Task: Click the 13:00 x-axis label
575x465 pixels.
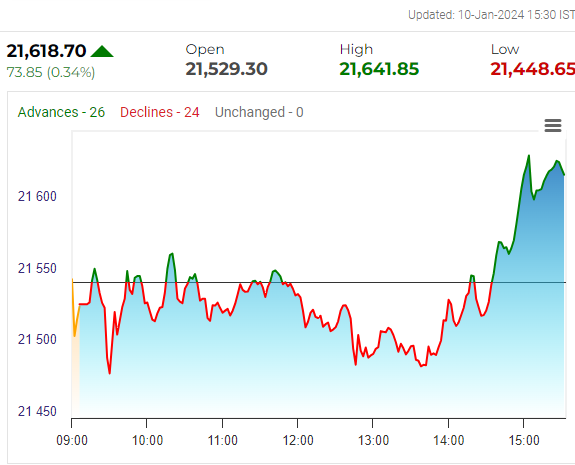Action: [x=373, y=440]
